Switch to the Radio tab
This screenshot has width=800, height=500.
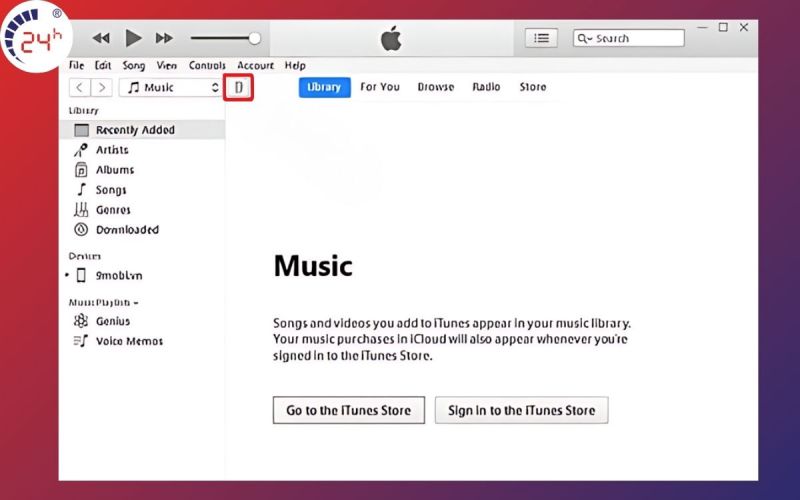click(486, 87)
